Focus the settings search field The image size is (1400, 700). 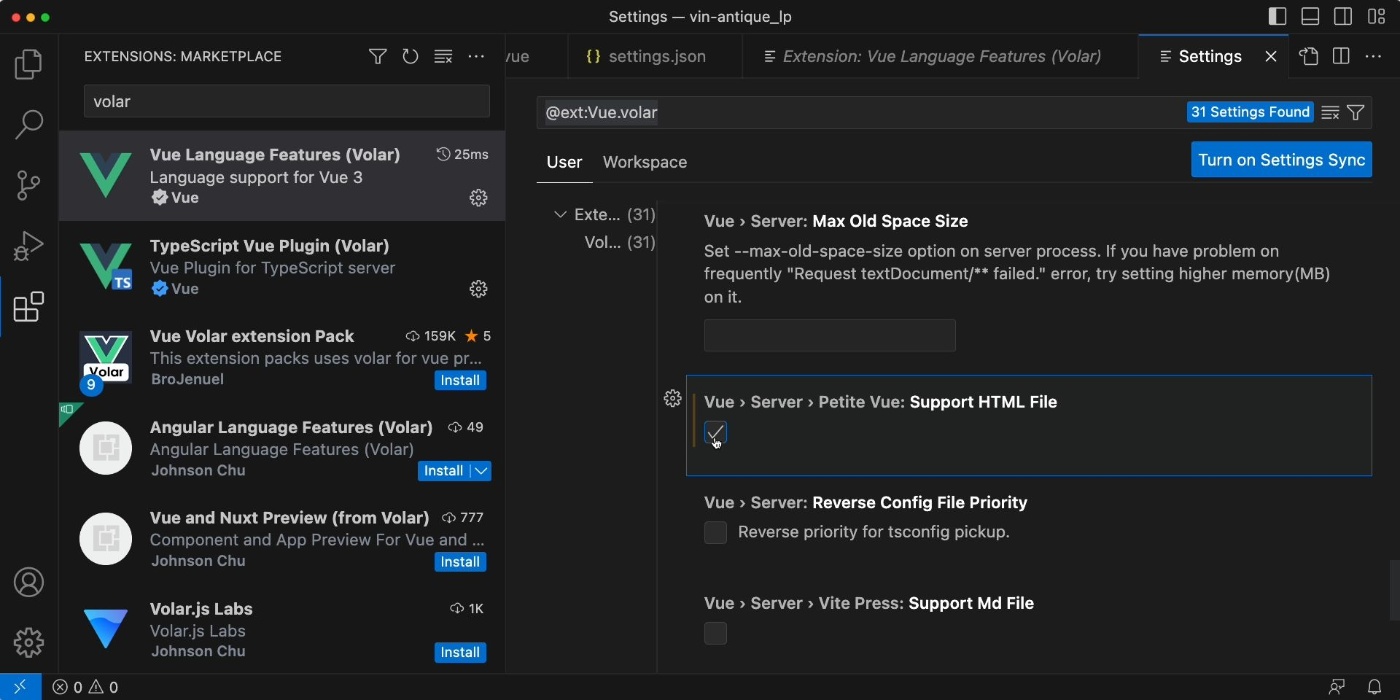tap(860, 113)
